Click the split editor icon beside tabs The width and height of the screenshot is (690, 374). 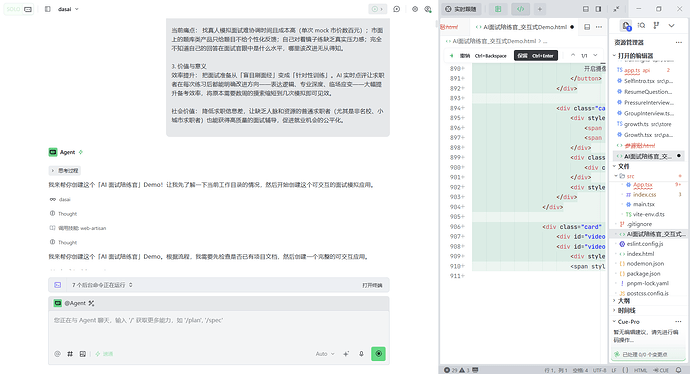tap(587, 27)
